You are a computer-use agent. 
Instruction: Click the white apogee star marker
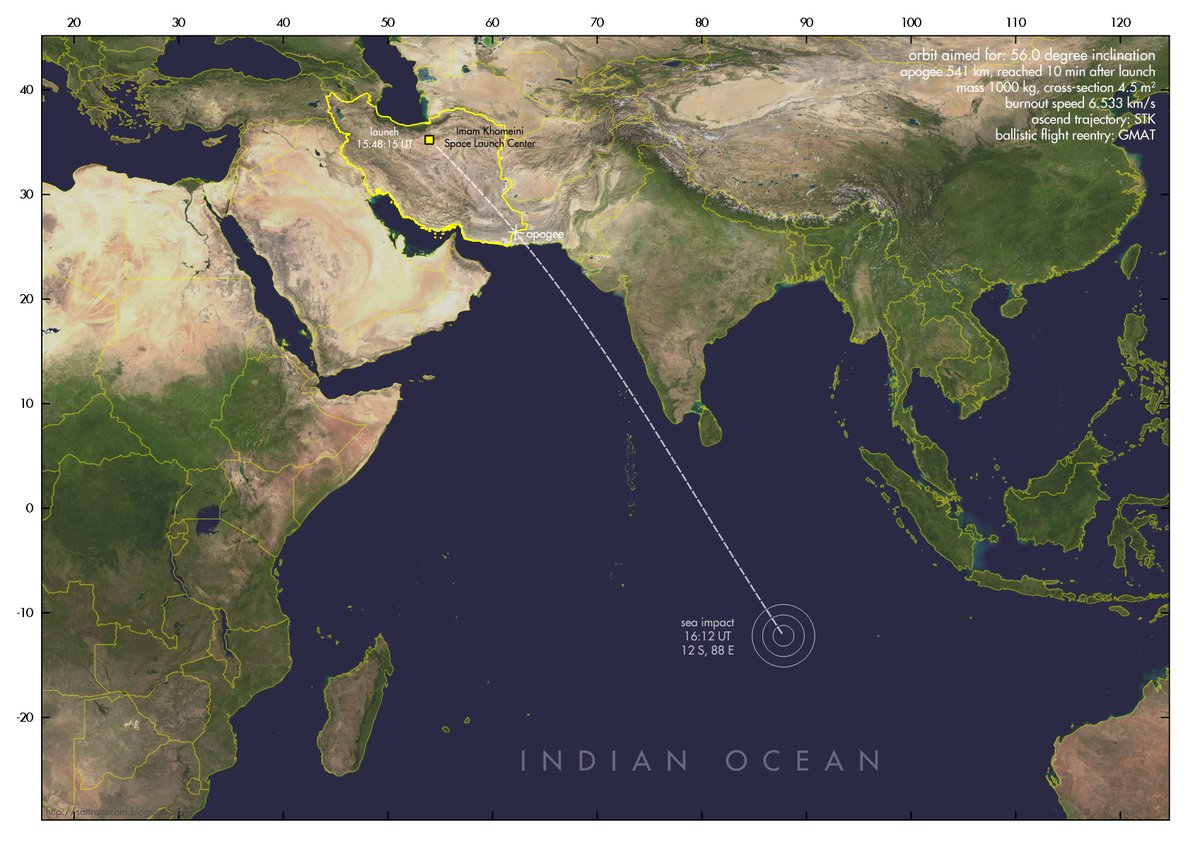515,232
